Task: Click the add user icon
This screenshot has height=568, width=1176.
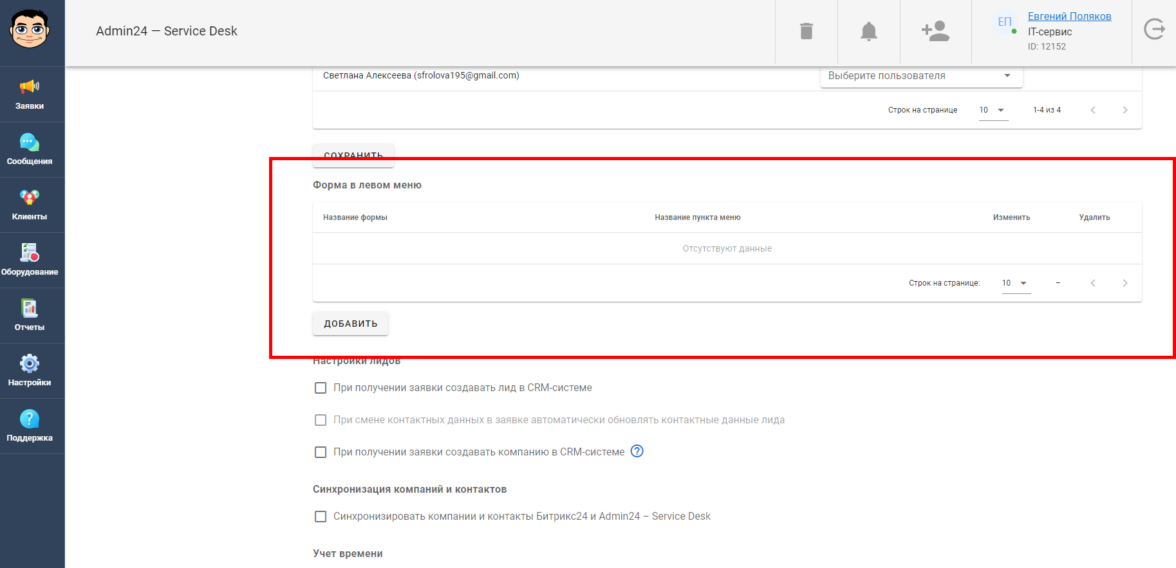Action: tap(935, 32)
